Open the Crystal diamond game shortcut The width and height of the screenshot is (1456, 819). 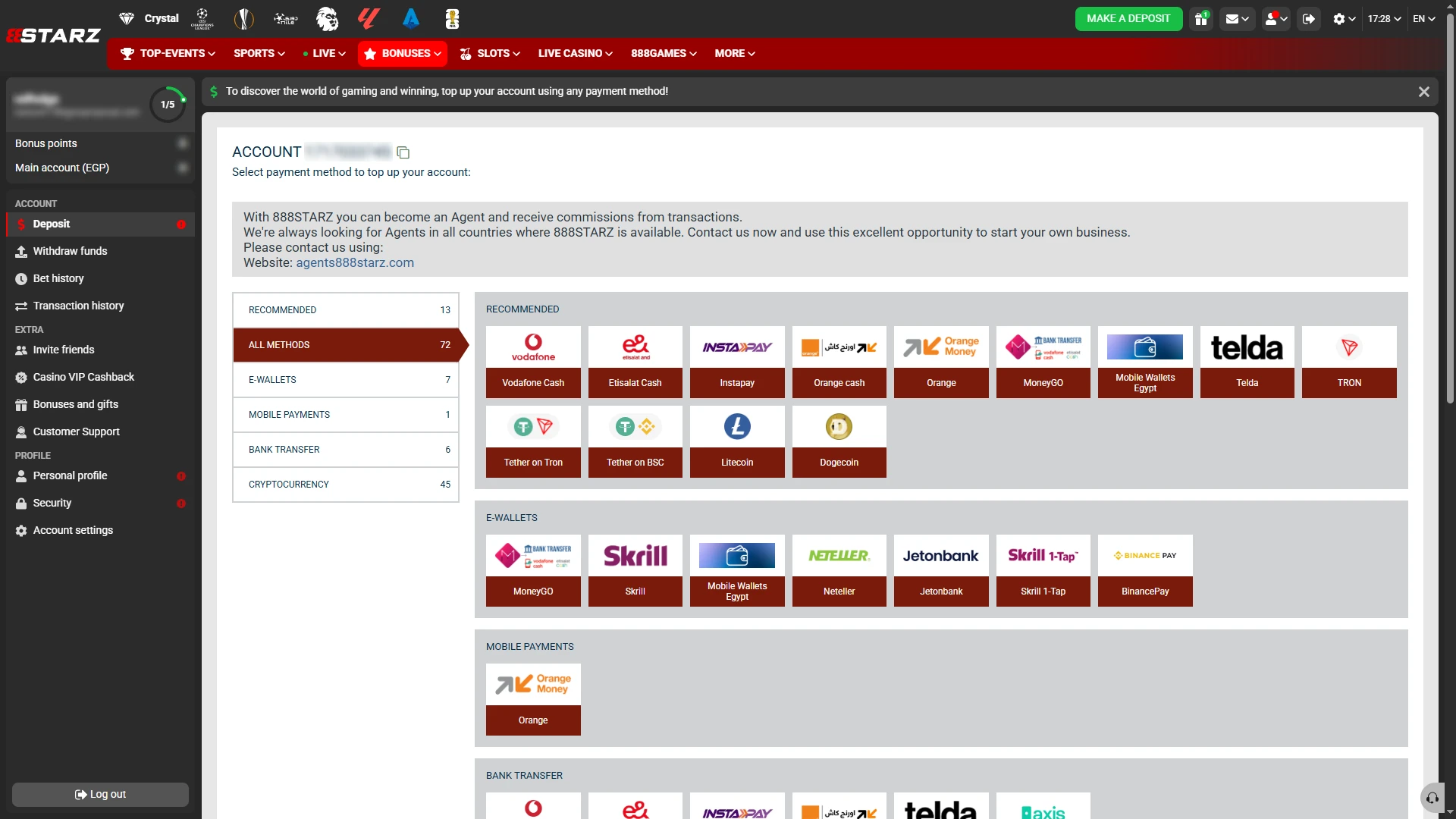(x=149, y=19)
